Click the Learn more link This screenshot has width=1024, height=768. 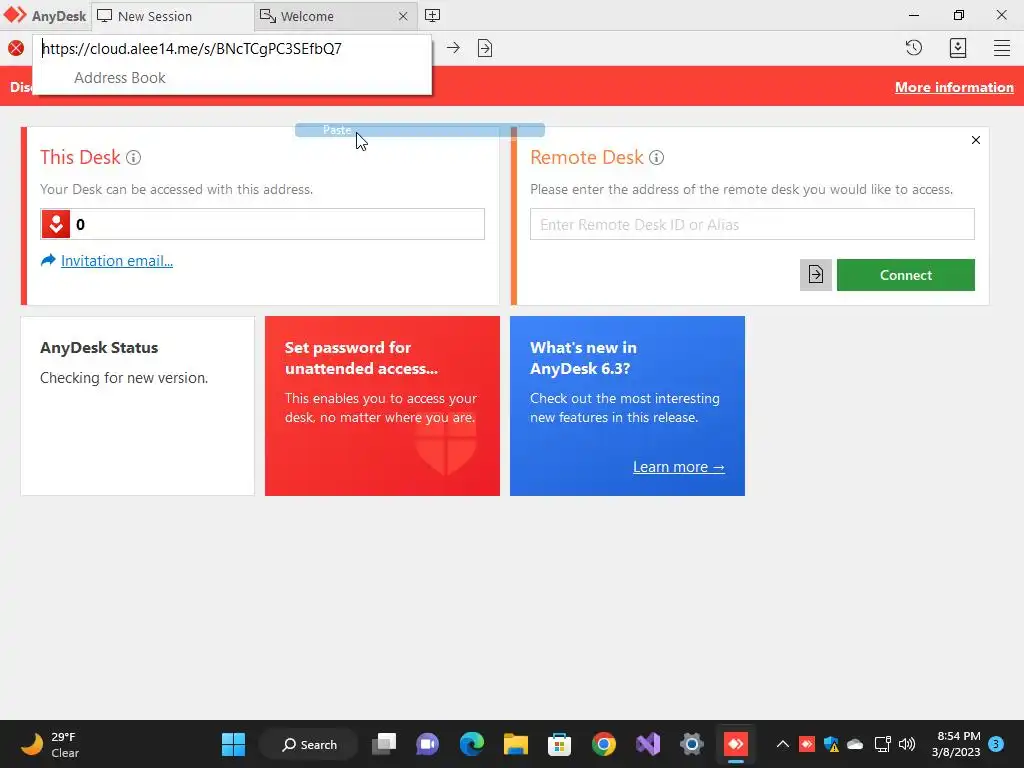(679, 467)
